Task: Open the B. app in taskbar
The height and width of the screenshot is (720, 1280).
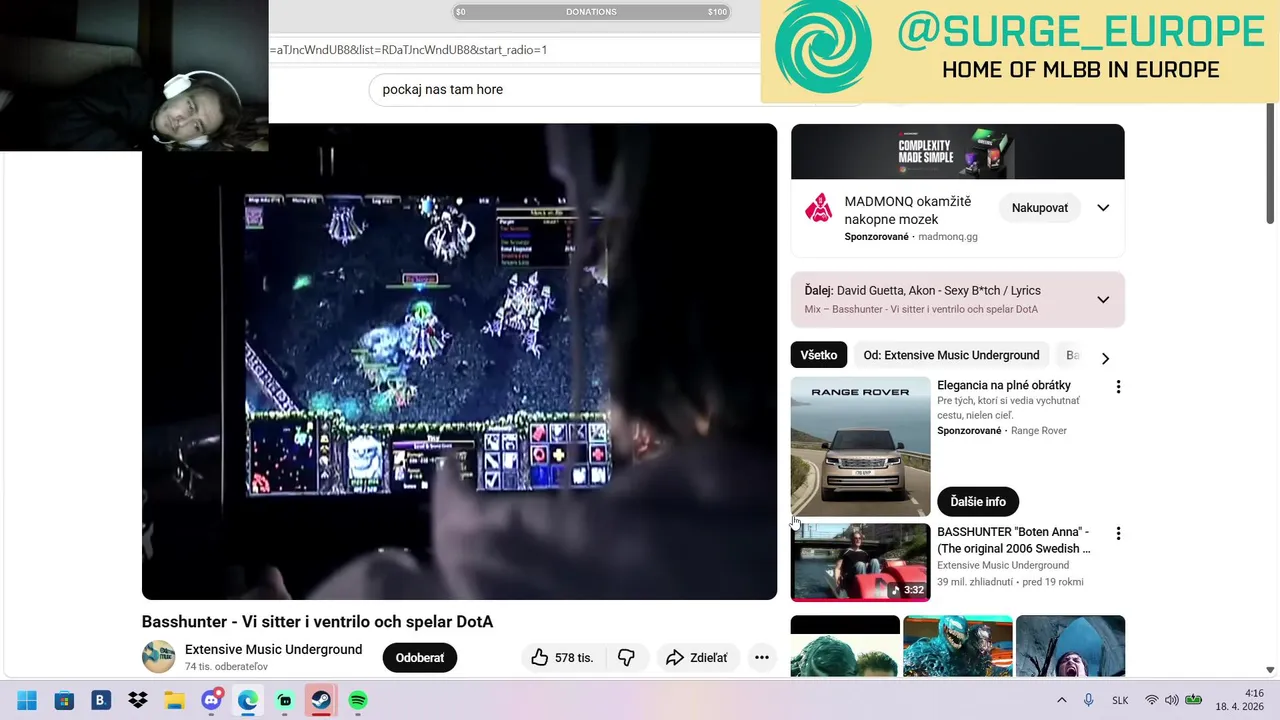Action: tap(101, 700)
